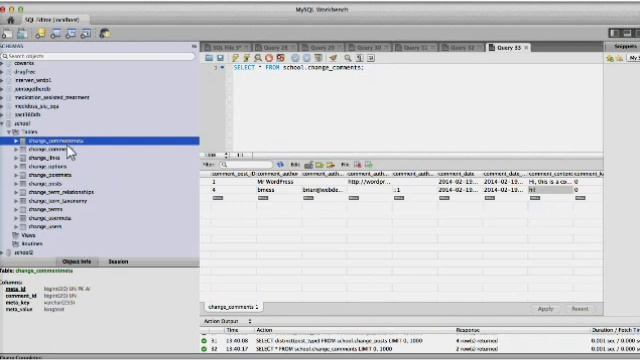The height and width of the screenshot is (360, 640).
Task: Open find panel magnifier icon
Action: pos(348,58)
